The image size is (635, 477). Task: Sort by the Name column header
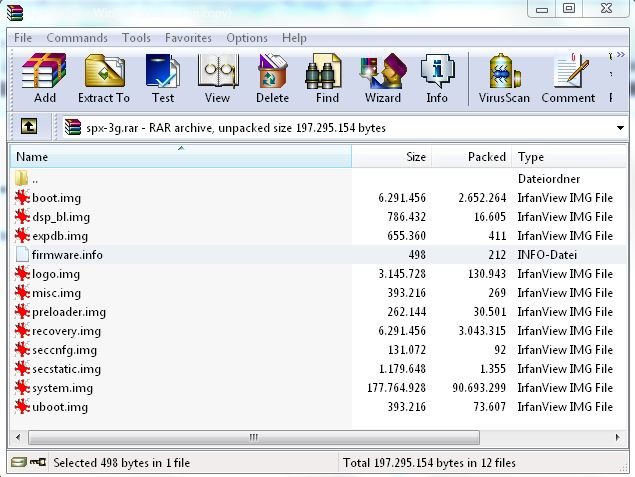[181, 156]
